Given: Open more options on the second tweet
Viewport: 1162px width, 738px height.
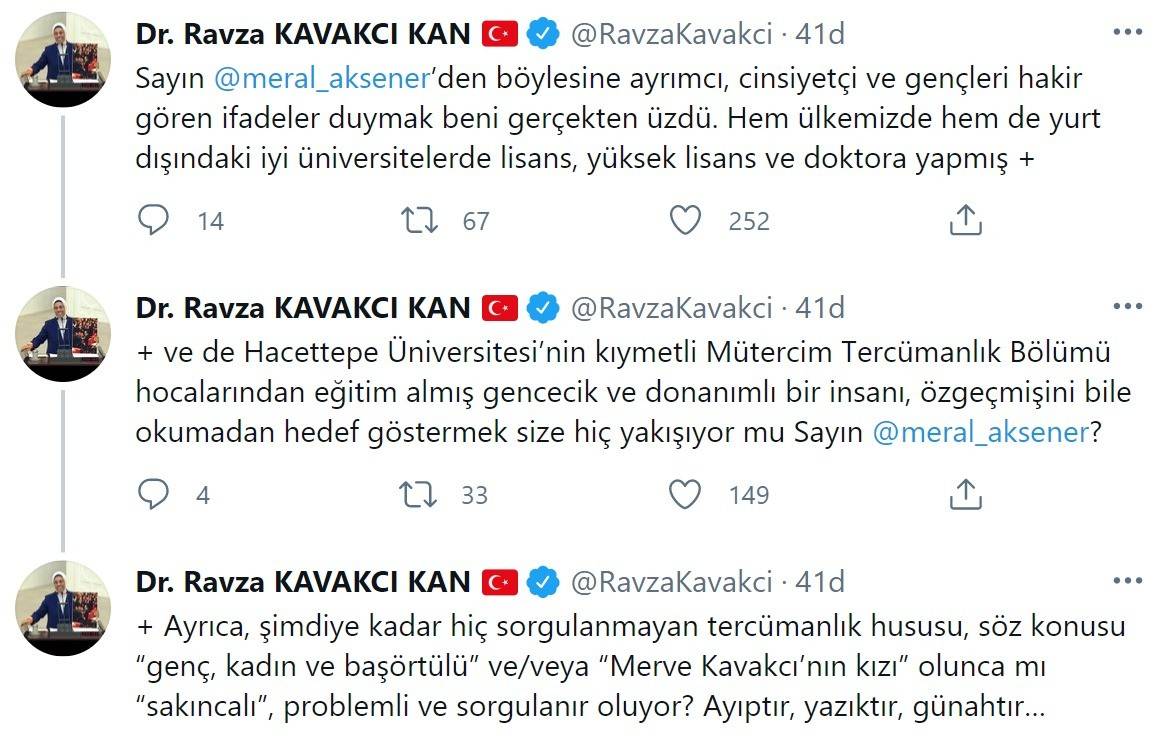Looking at the screenshot, I should tap(1127, 306).
